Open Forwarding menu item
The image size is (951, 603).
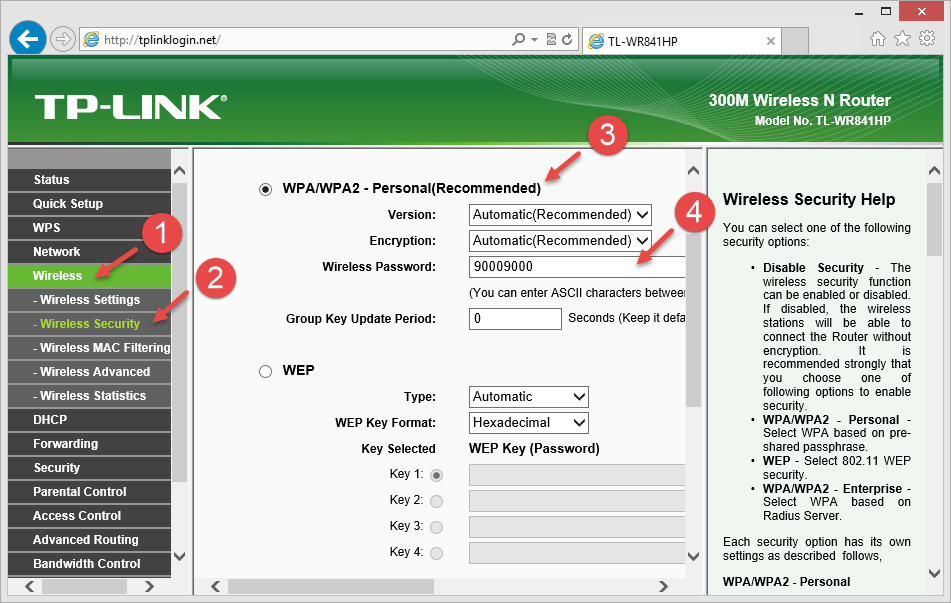click(x=90, y=443)
